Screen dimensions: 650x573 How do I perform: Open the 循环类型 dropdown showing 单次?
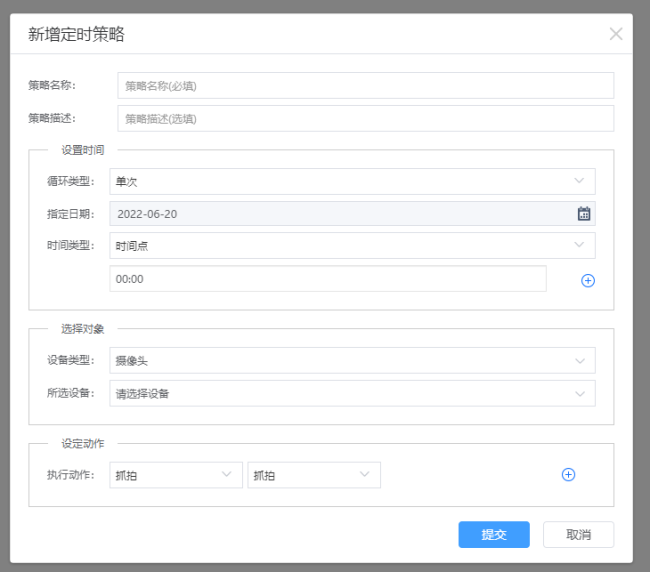pos(351,181)
